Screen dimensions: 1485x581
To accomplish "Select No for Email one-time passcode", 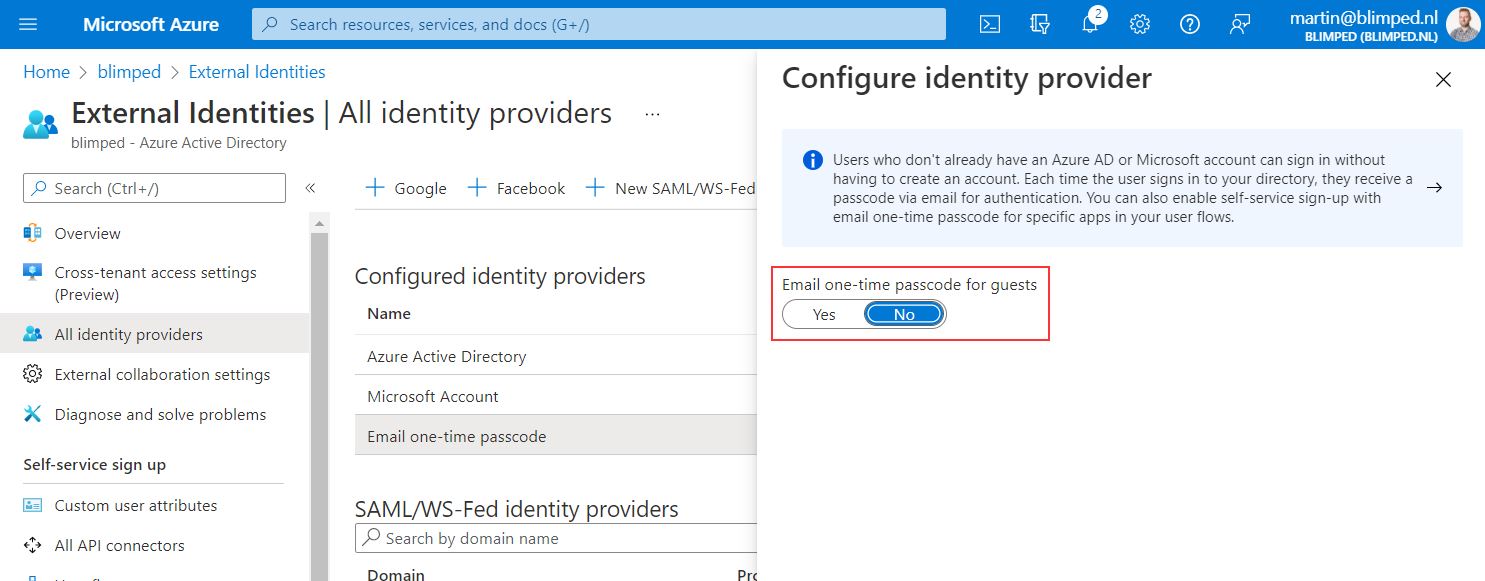I will click(x=904, y=314).
